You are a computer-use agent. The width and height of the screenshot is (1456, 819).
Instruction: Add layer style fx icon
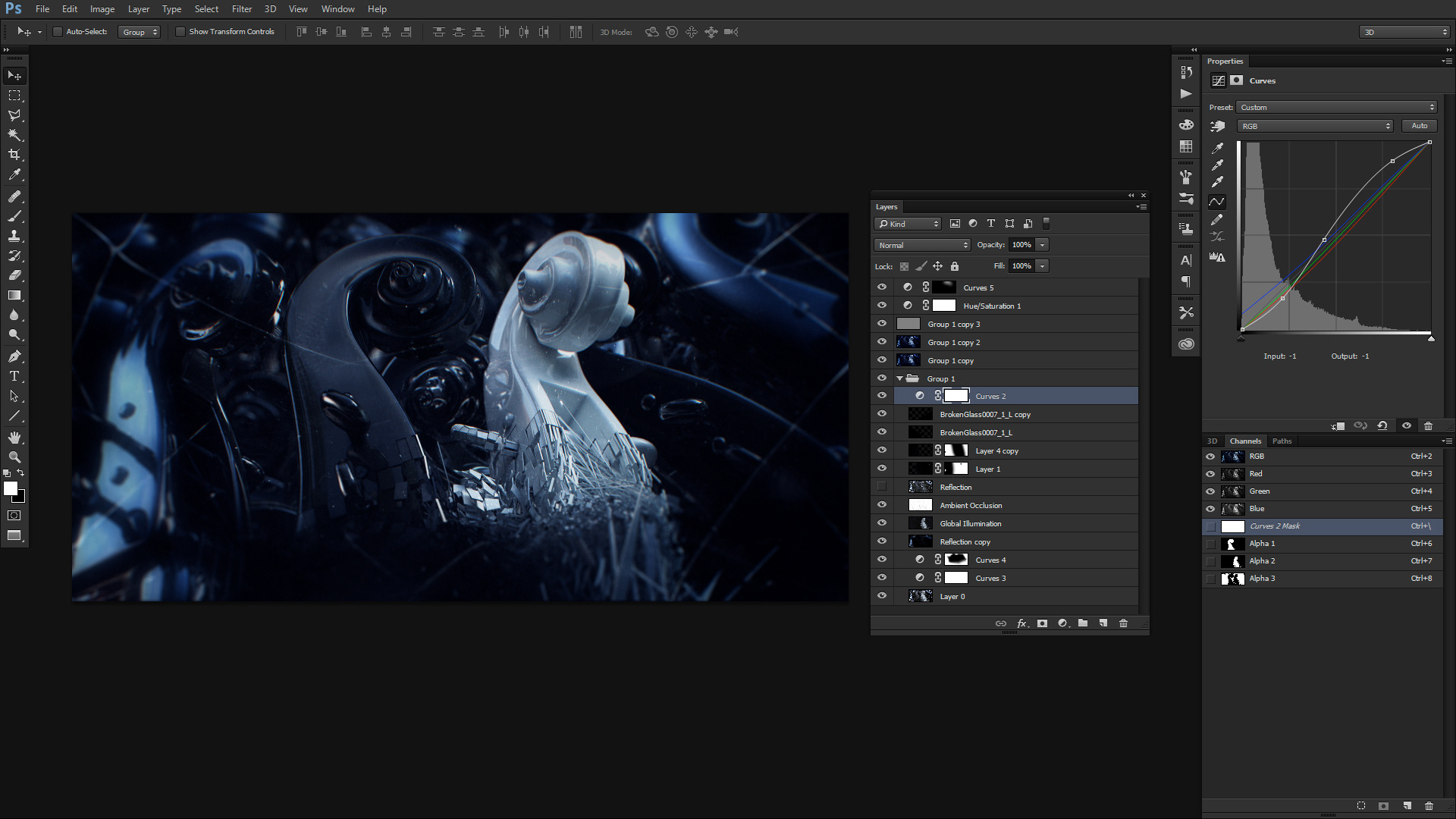[1021, 623]
